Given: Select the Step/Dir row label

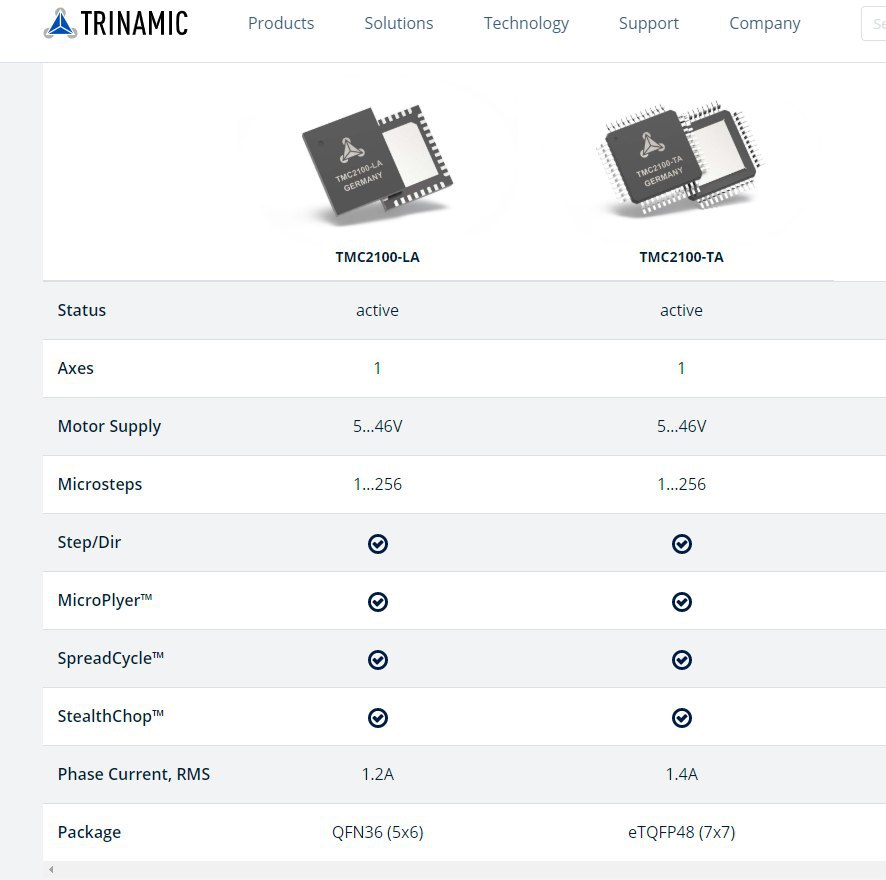Looking at the screenshot, I should (x=89, y=543).
